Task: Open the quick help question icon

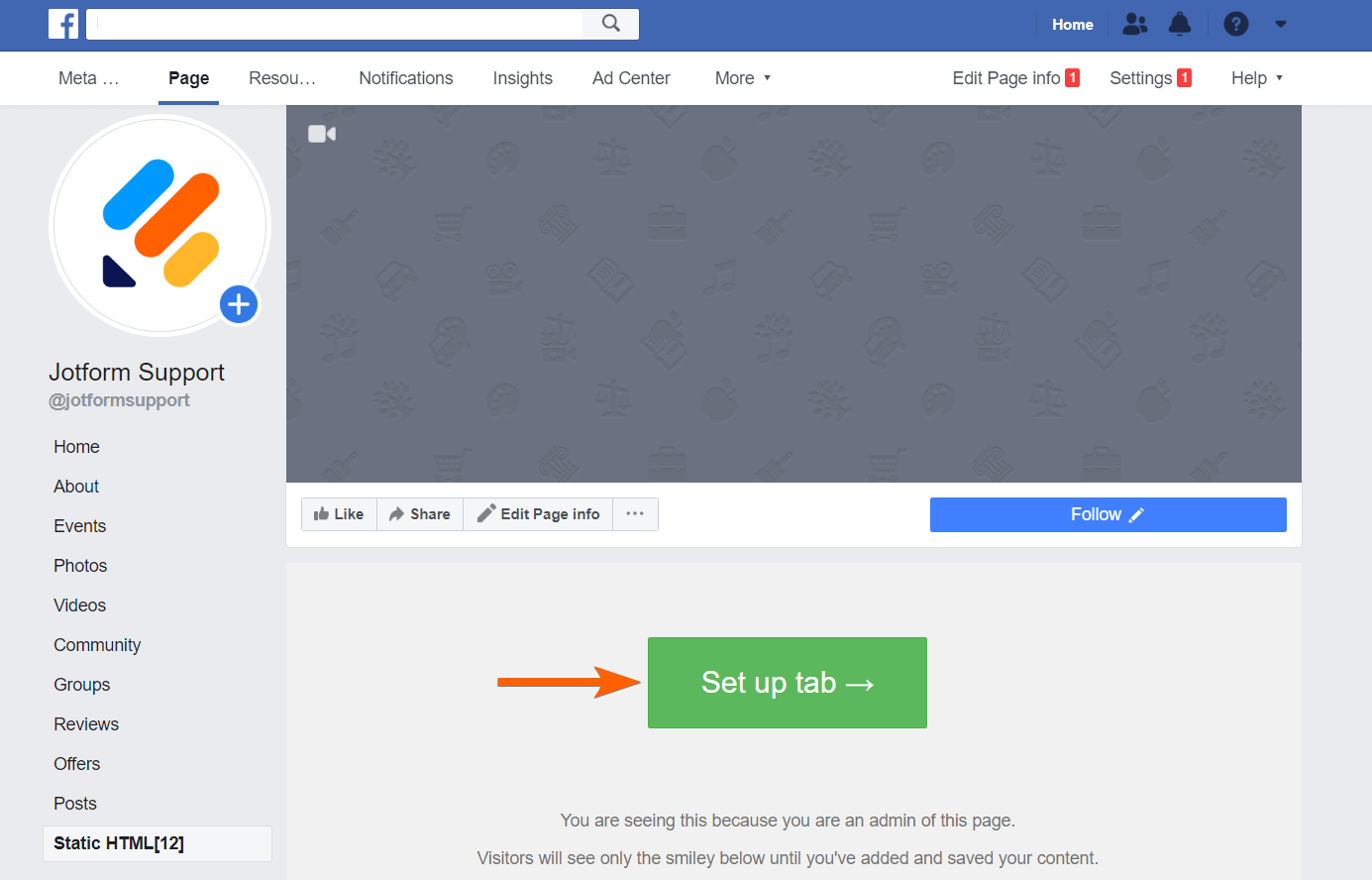Action: pyautogui.click(x=1236, y=24)
